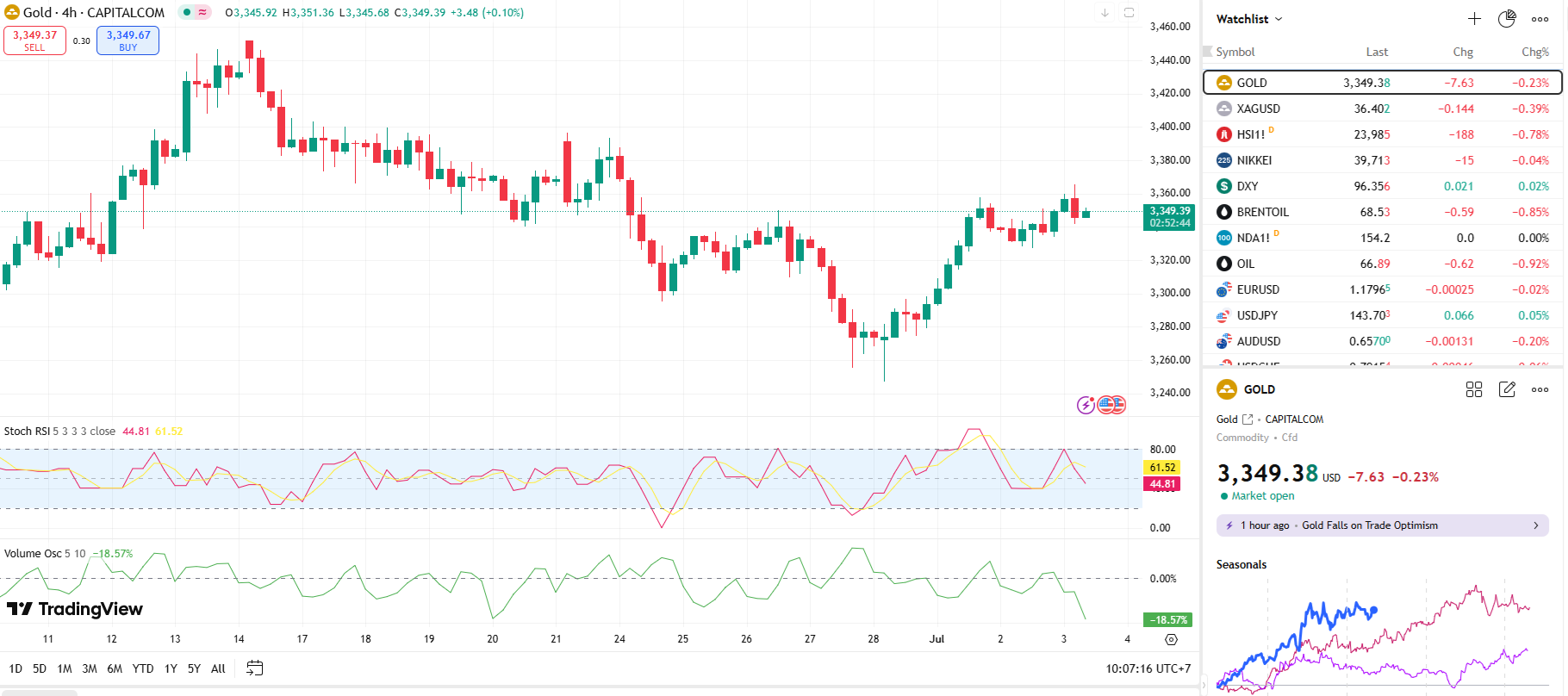Click the Stoch RSI indicator legend label
The width and height of the screenshot is (1568, 696).
coord(27,431)
